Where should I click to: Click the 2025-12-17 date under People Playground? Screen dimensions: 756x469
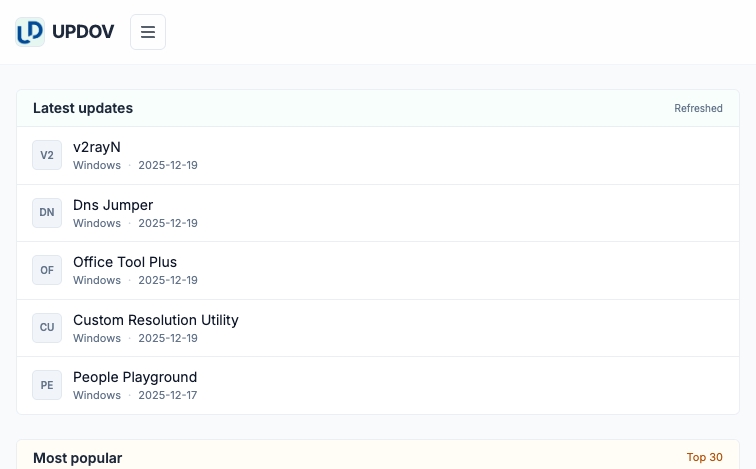168,395
